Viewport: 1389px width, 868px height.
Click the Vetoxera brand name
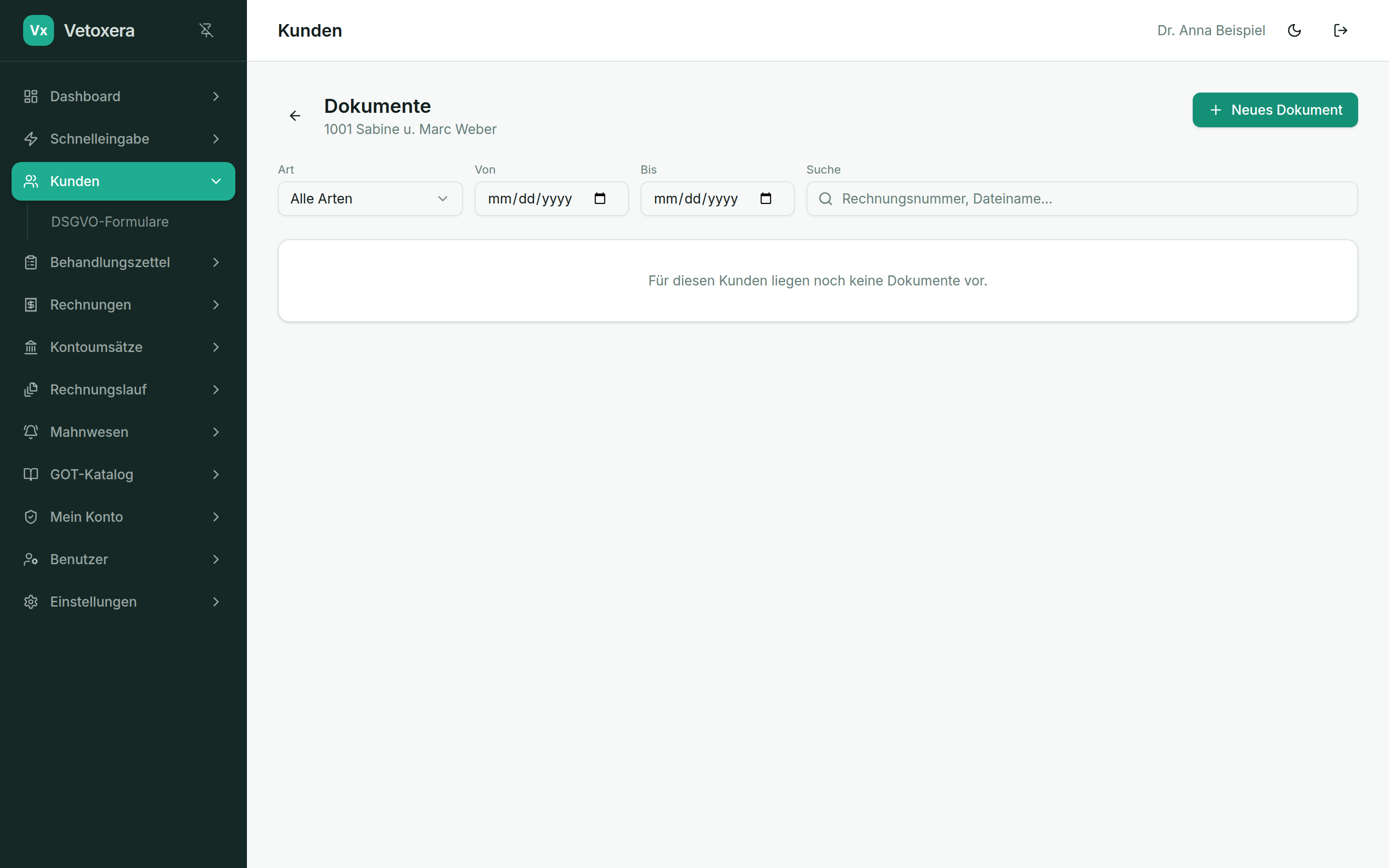tap(99, 30)
